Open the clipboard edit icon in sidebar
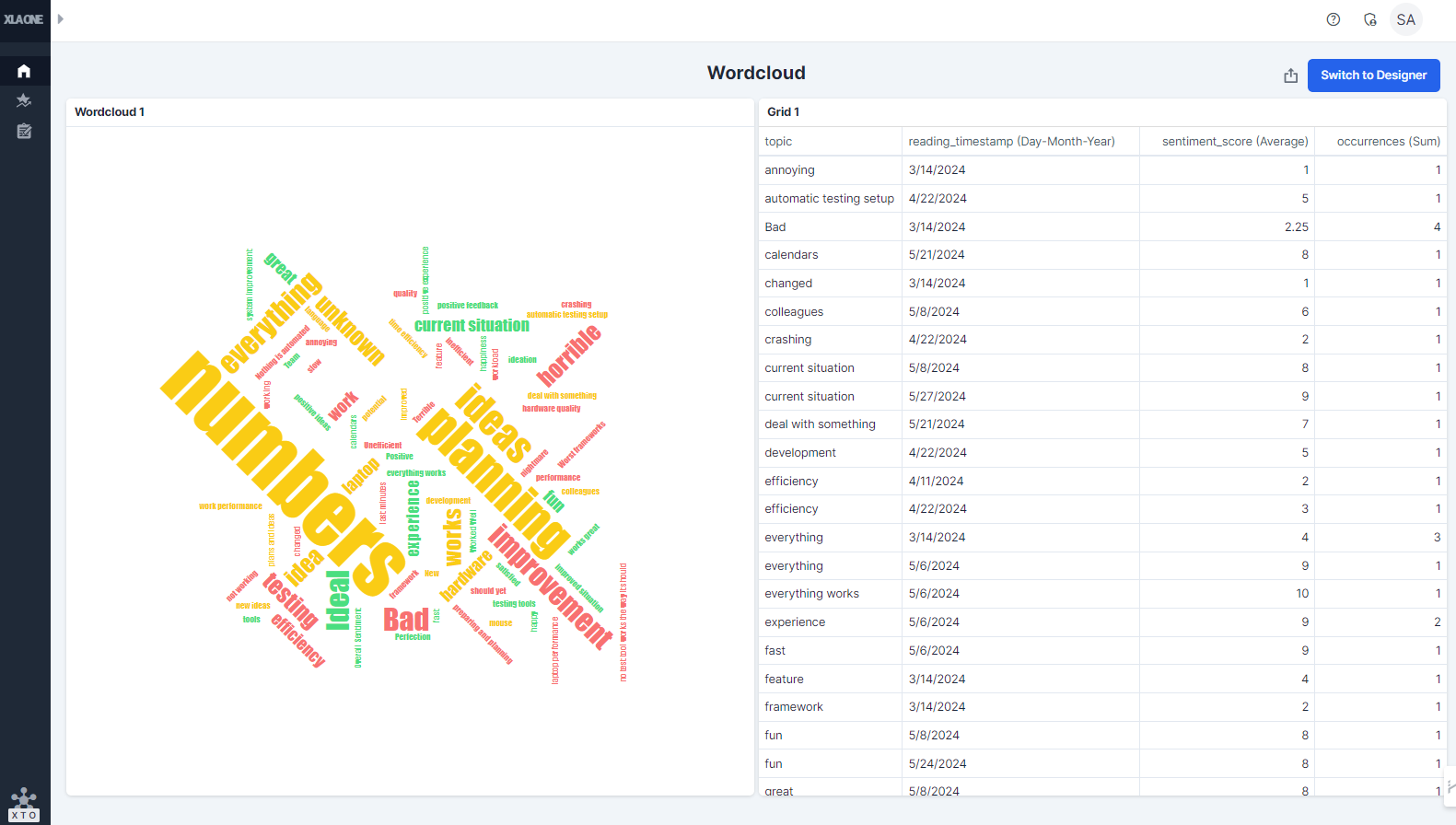1456x825 pixels. coord(24,132)
